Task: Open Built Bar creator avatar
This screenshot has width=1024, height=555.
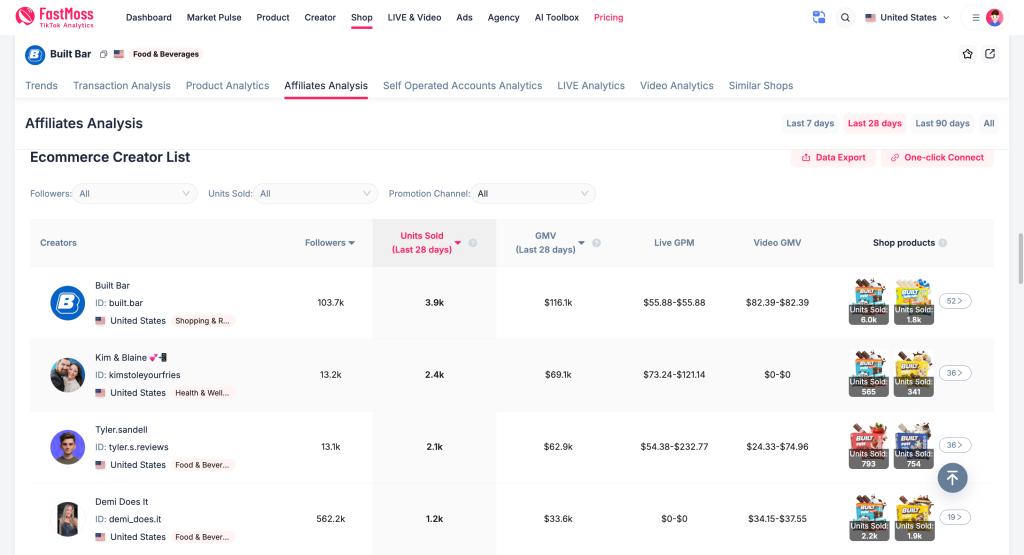Action: [68, 303]
